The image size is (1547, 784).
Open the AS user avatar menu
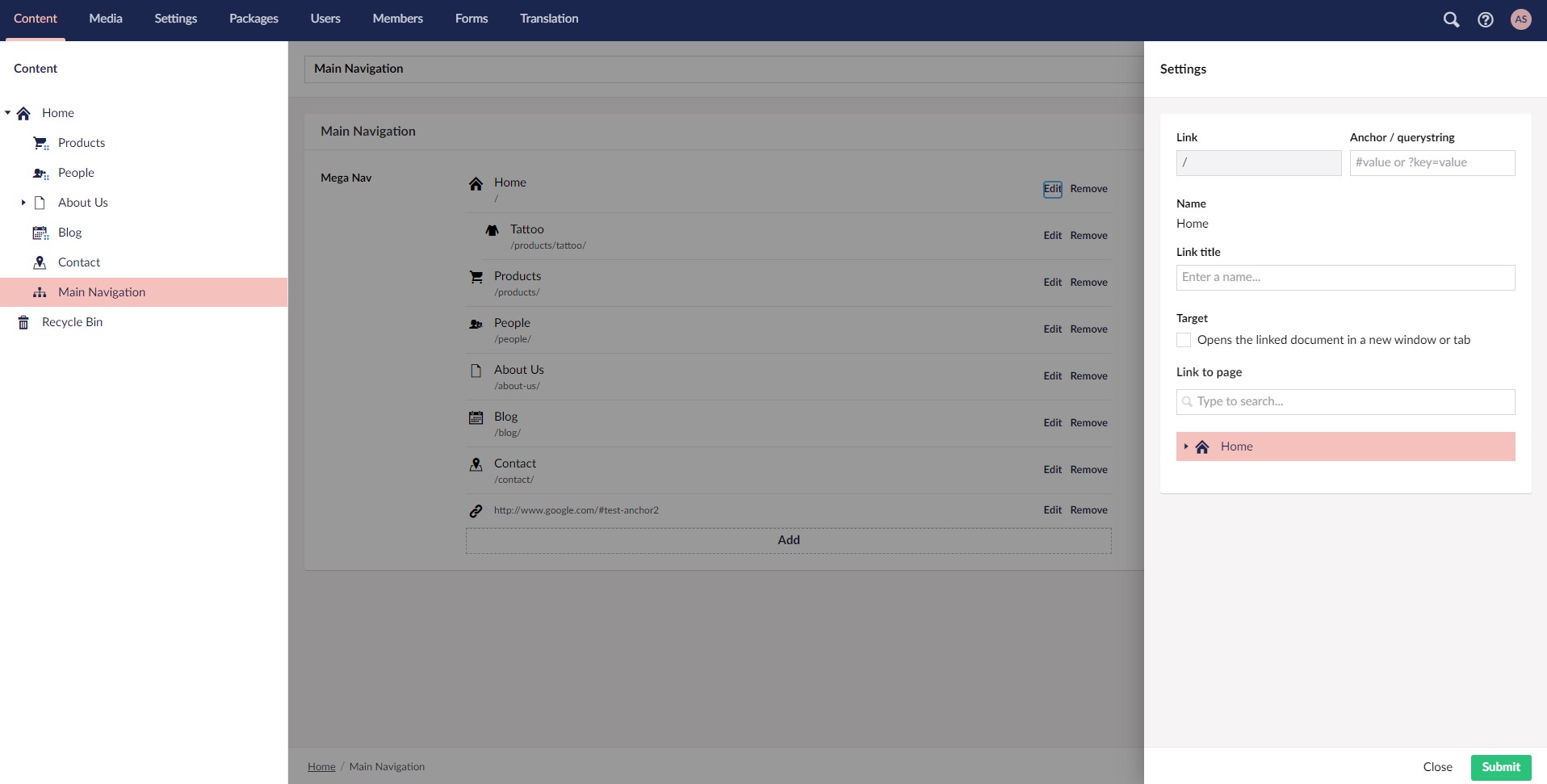point(1520,19)
